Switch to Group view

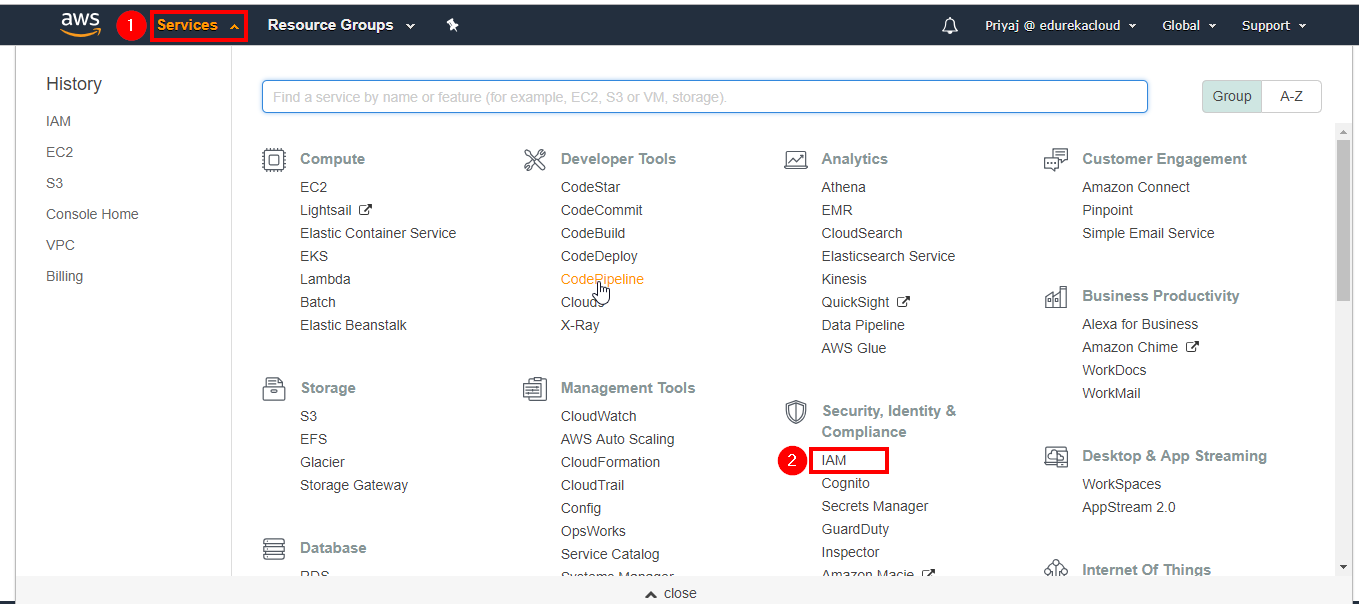[1232, 97]
